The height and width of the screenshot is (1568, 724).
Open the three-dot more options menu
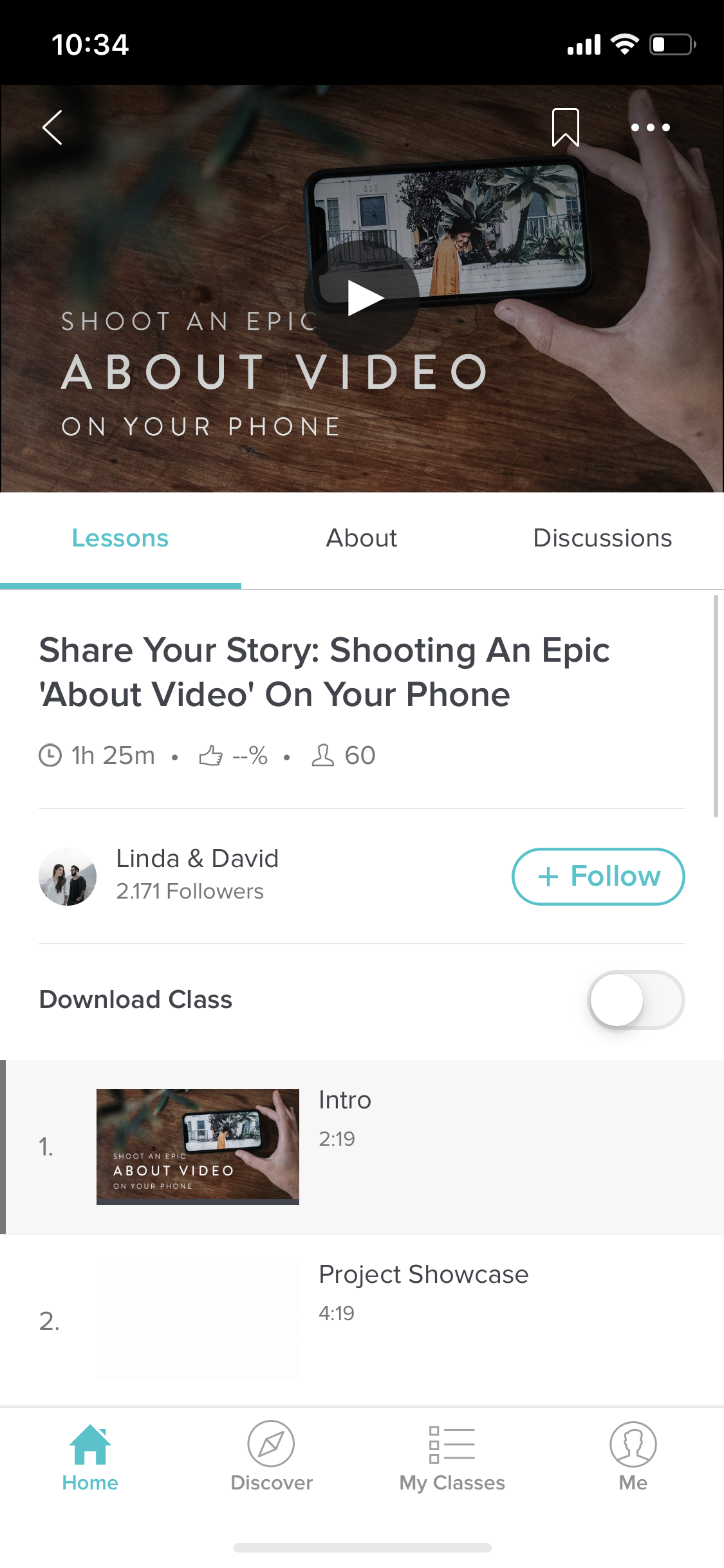click(x=650, y=127)
